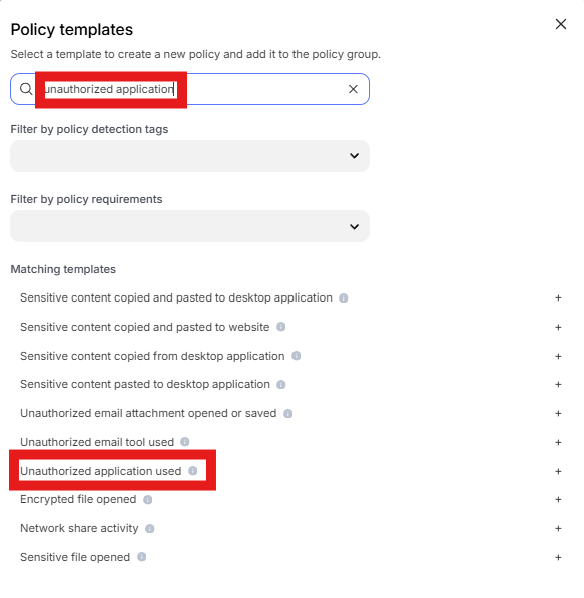Click into the template search field
This screenshot has width=584, height=598.
click(x=190, y=89)
